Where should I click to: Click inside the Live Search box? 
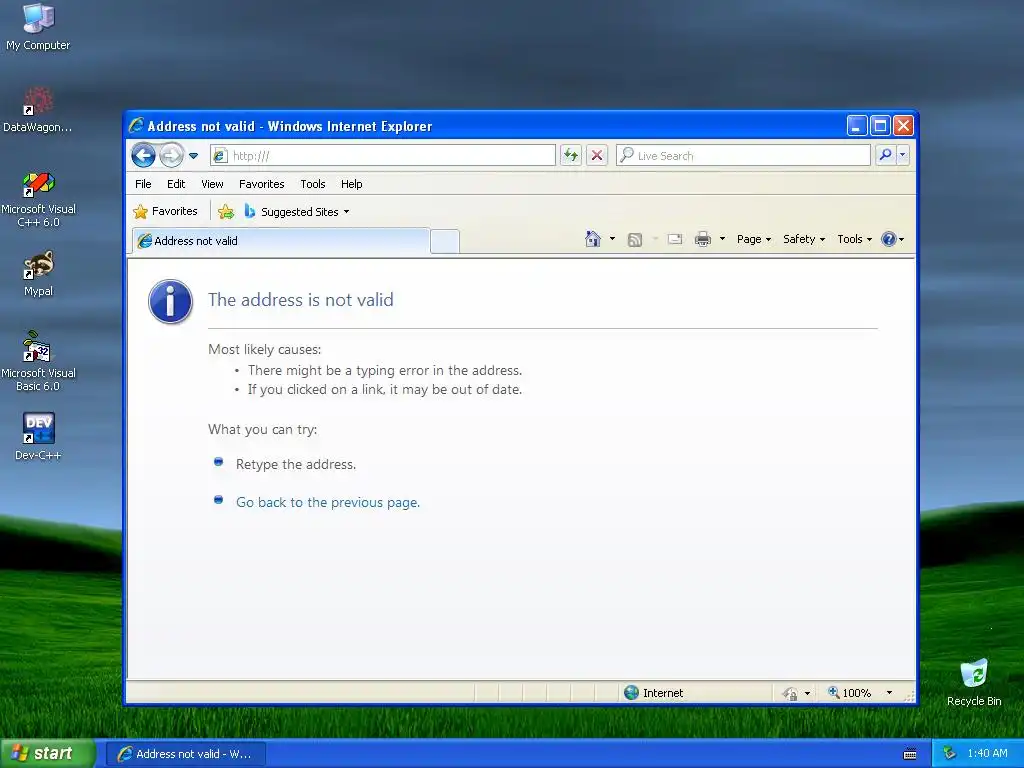tap(743, 155)
